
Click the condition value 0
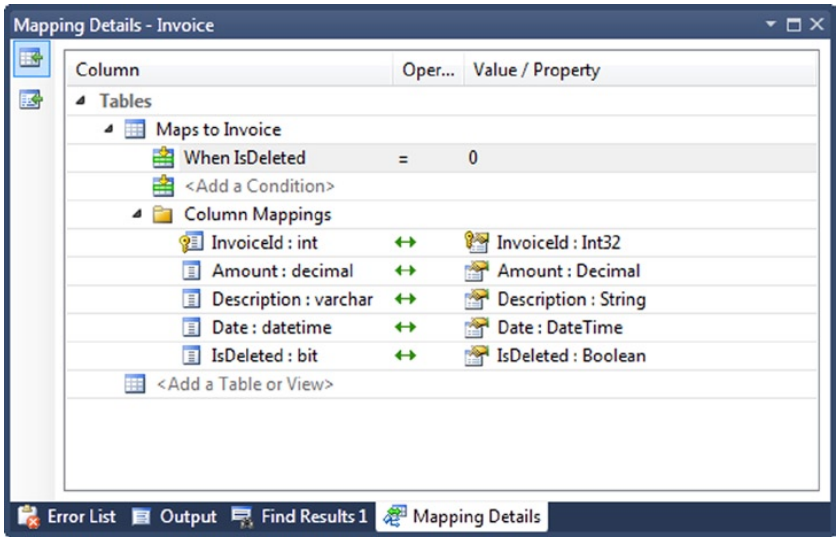(x=473, y=158)
